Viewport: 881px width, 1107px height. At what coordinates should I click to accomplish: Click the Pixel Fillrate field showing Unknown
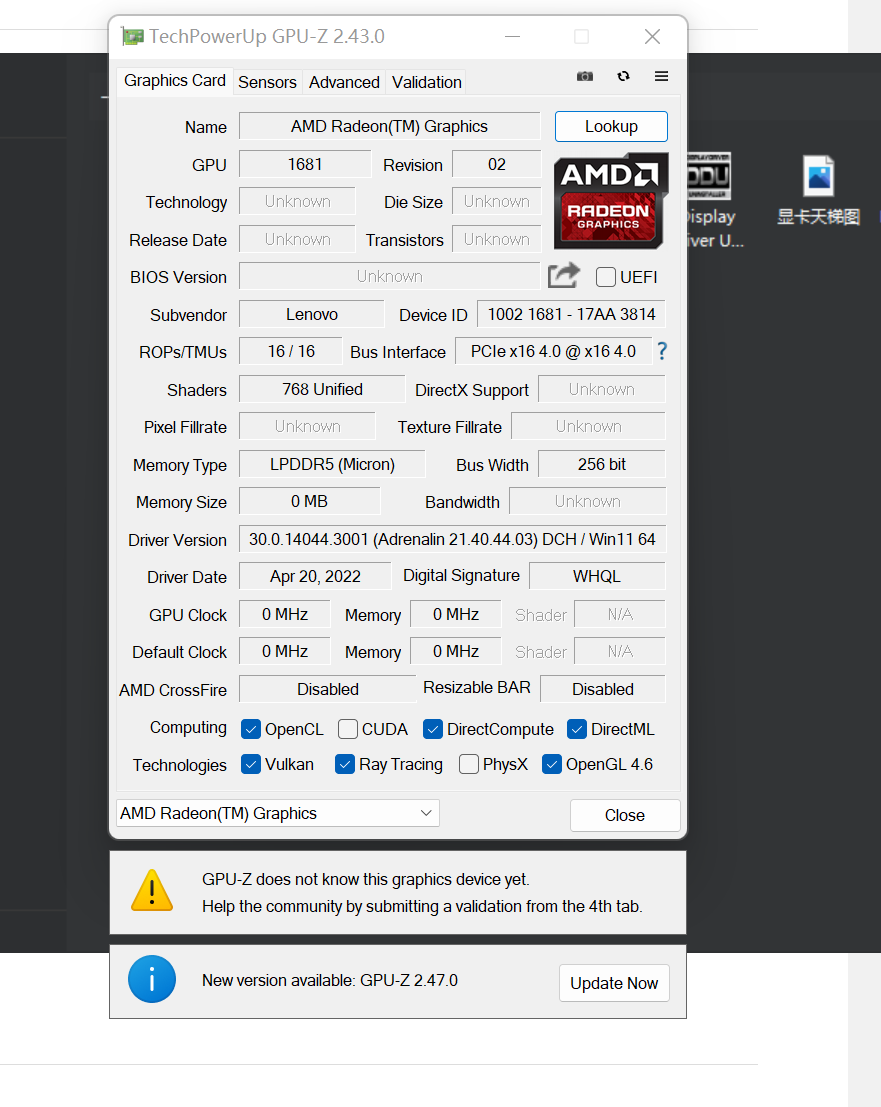point(308,426)
